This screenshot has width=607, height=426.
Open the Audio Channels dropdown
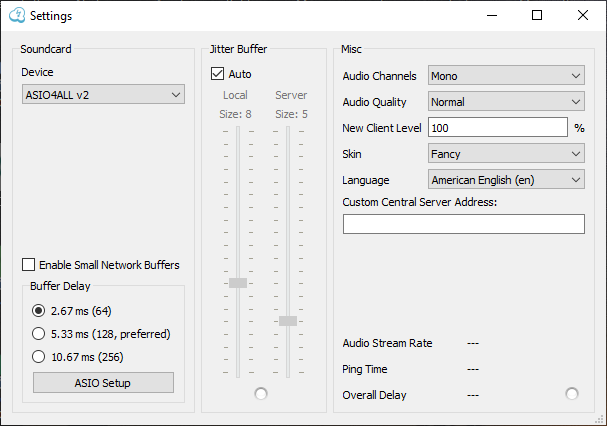[x=506, y=76]
